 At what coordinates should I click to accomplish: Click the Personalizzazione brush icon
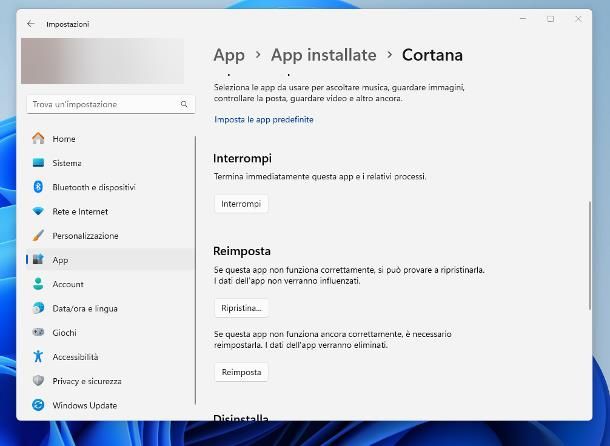(38, 235)
